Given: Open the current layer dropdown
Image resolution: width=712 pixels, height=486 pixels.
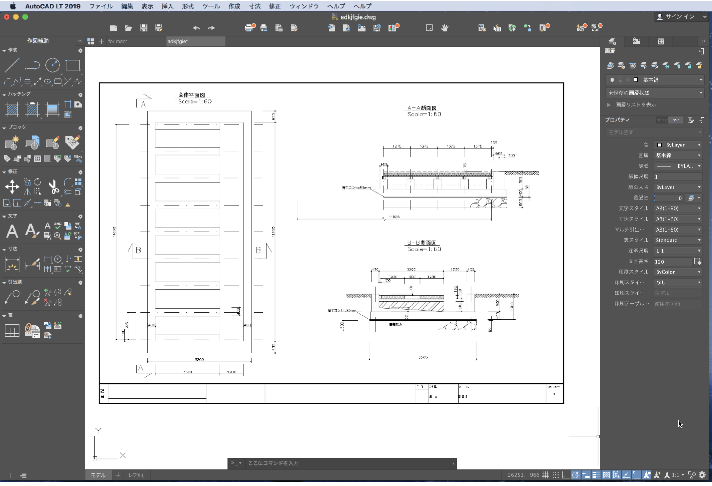Looking at the screenshot, I should tap(655, 80).
